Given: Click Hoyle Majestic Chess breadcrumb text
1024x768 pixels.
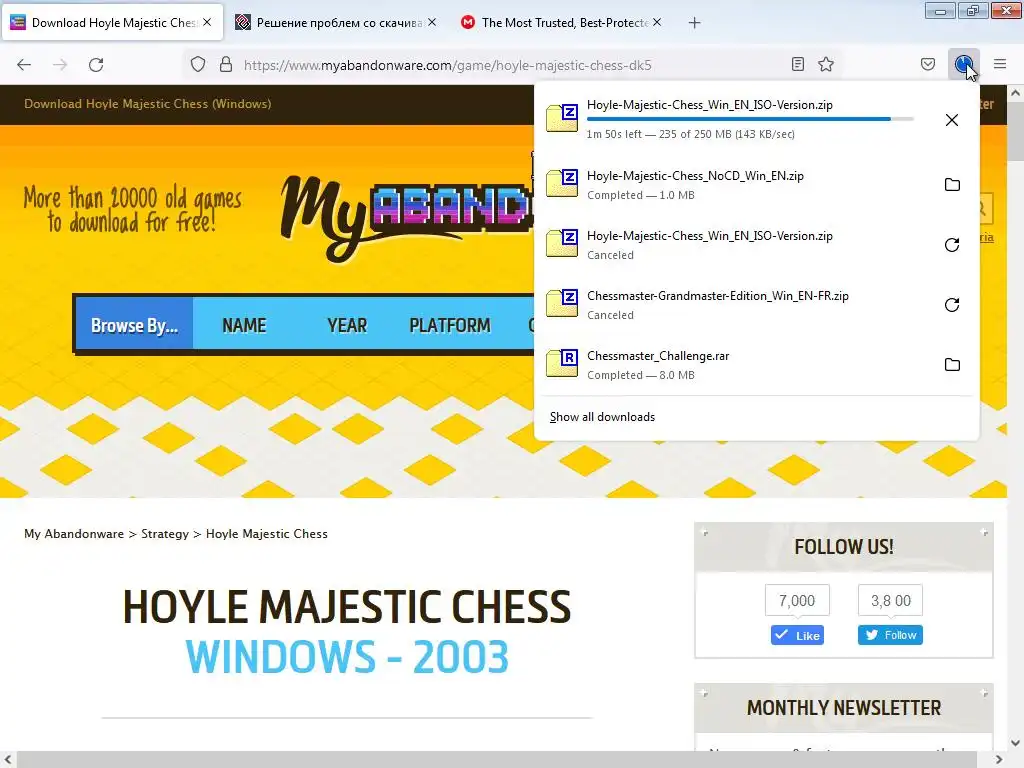Looking at the screenshot, I should (x=266, y=534).
